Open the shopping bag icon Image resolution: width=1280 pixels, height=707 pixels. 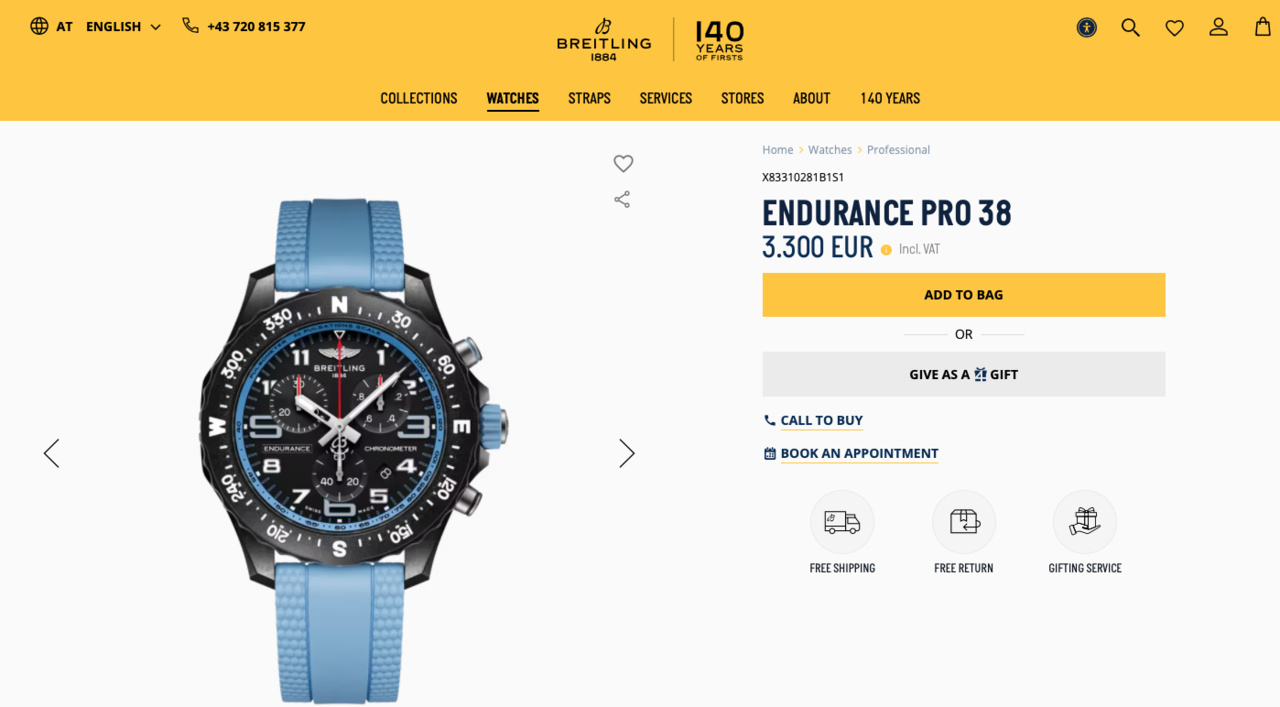click(x=1263, y=27)
